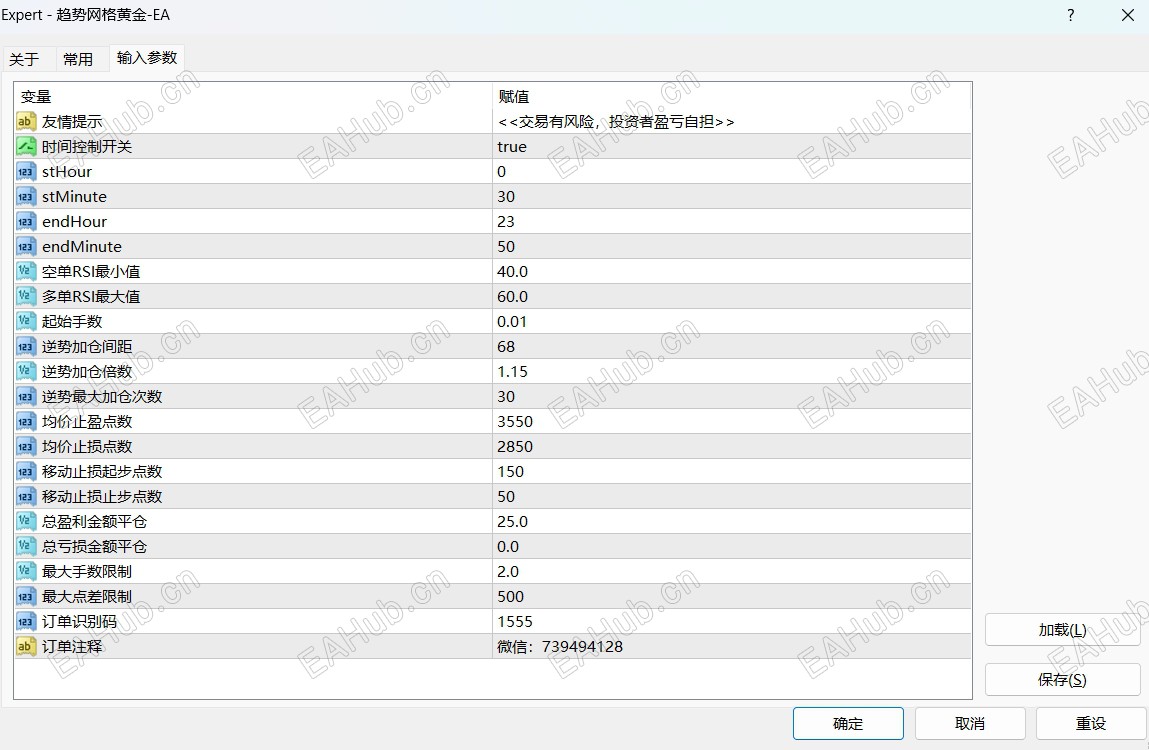This screenshot has height=750, width=1149.
Task: Select the 逆势加仓间距 value 68
Action: [506, 346]
